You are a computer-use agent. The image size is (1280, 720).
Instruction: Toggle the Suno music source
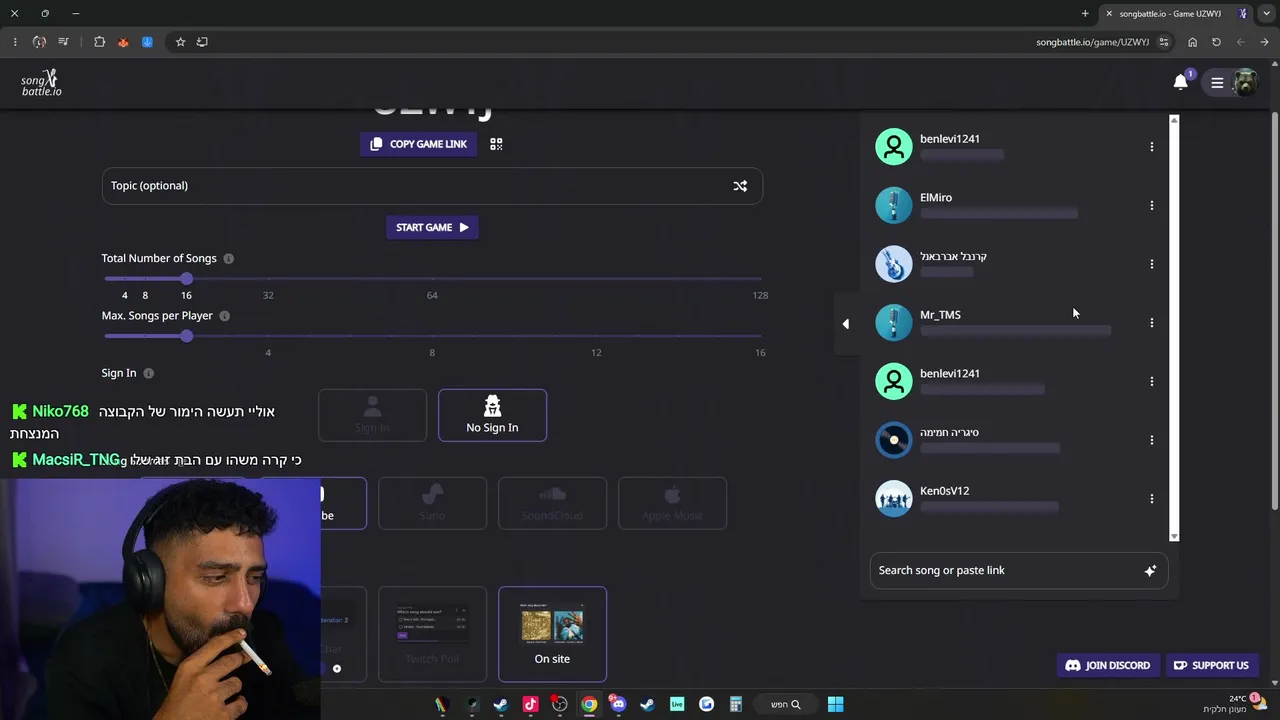[x=432, y=503]
